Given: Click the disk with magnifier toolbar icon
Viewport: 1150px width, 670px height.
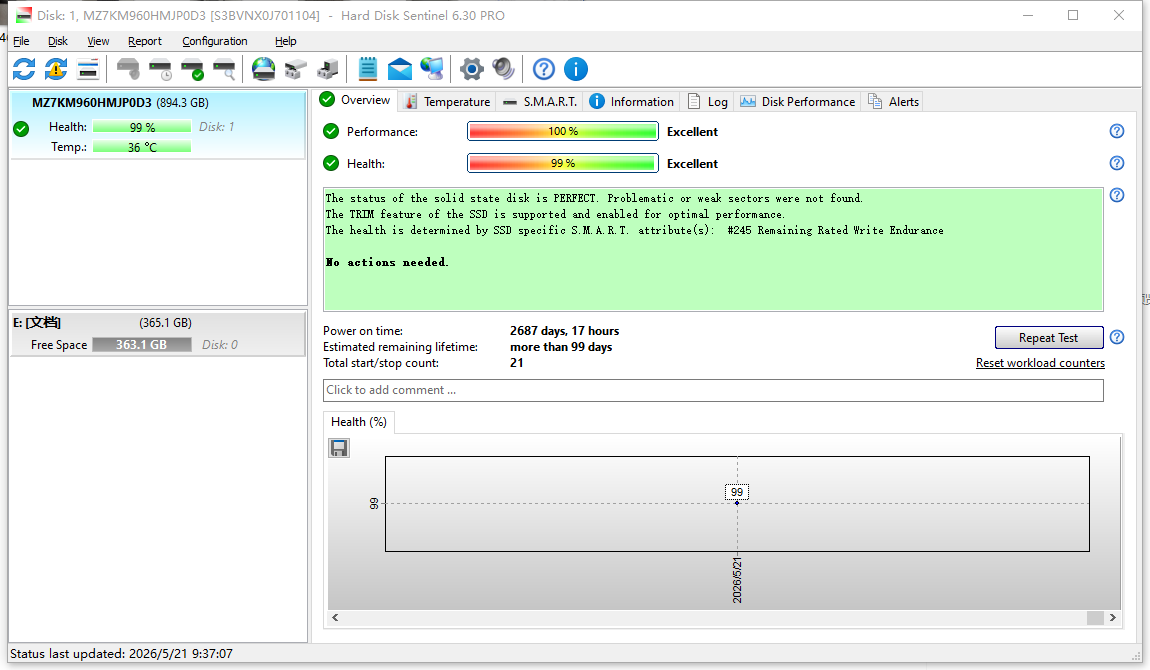Looking at the screenshot, I should point(224,69).
